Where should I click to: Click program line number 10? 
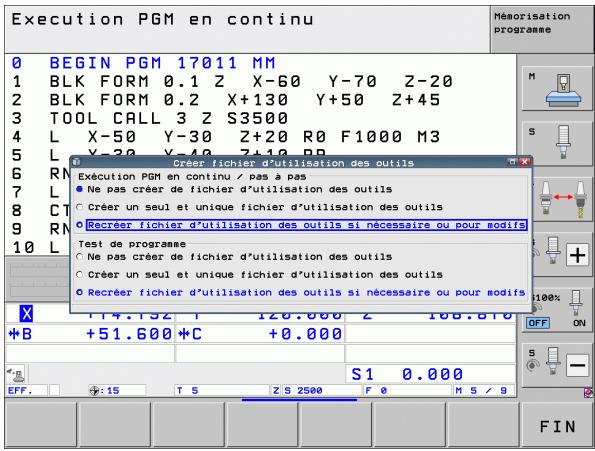pos(24,248)
